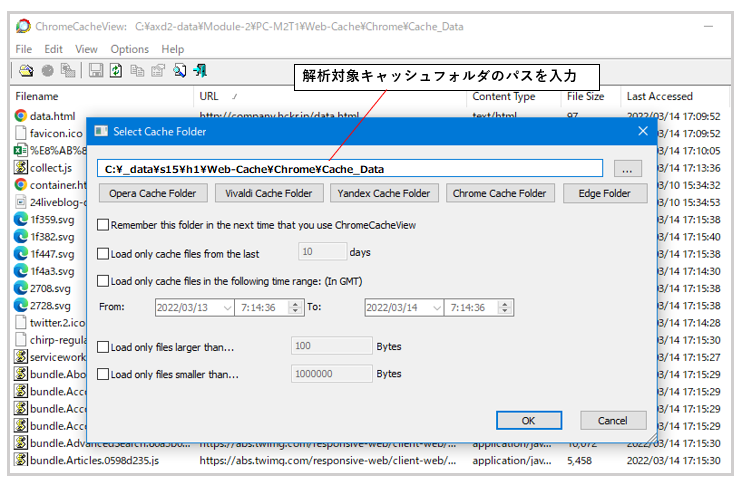Open the View menu
The width and height of the screenshot is (738, 489).
[x=86, y=49]
